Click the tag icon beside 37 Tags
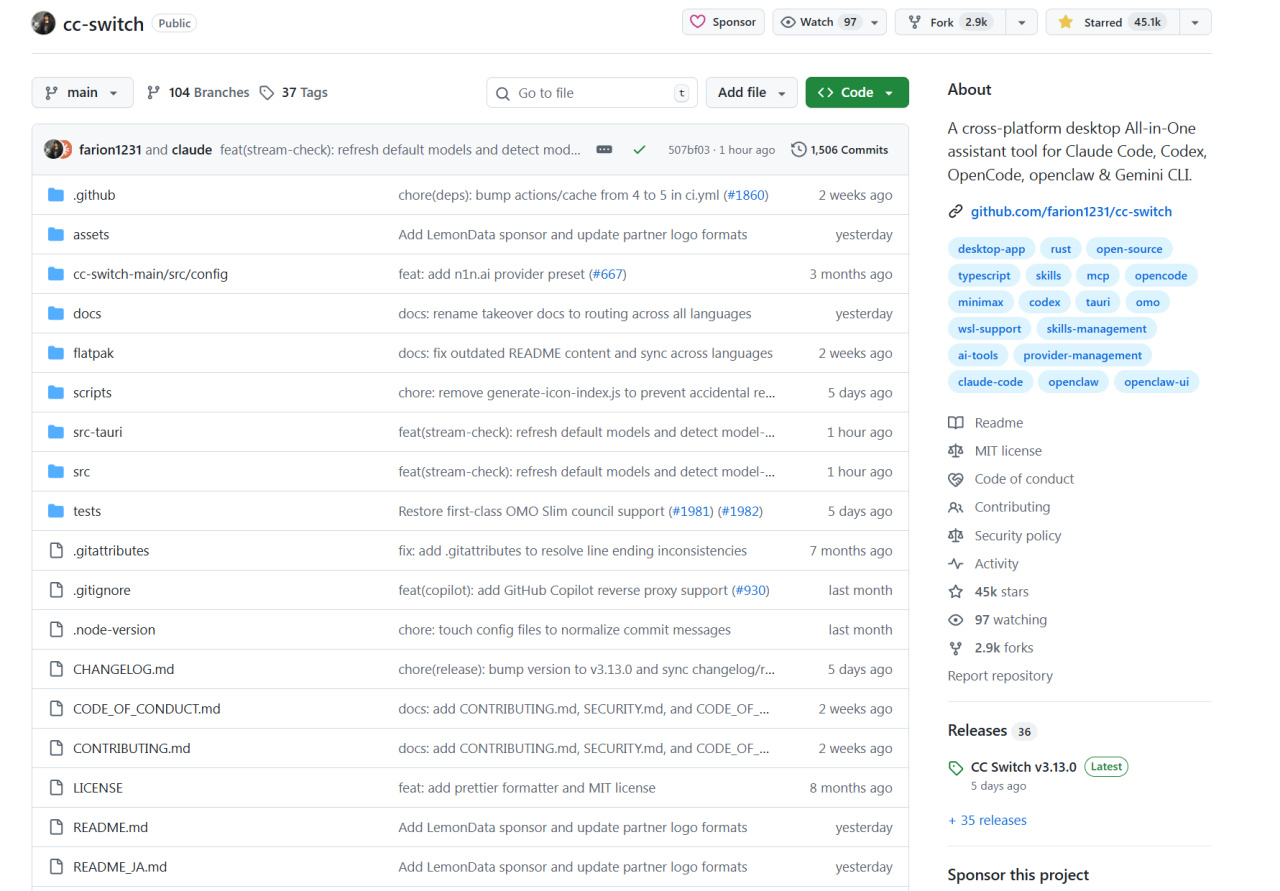The height and width of the screenshot is (891, 1280). [x=267, y=93]
